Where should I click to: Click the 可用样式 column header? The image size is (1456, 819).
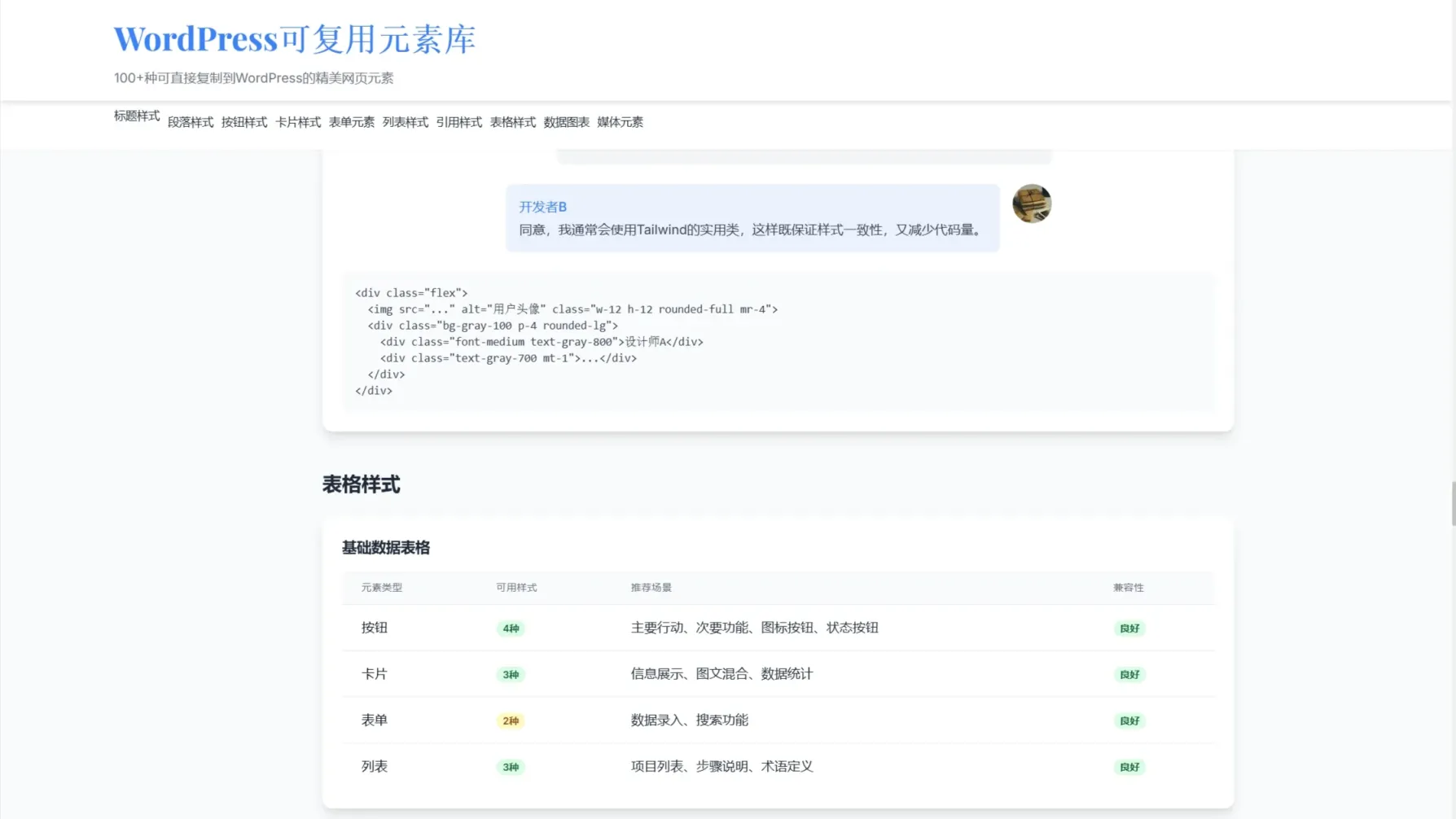tap(516, 588)
